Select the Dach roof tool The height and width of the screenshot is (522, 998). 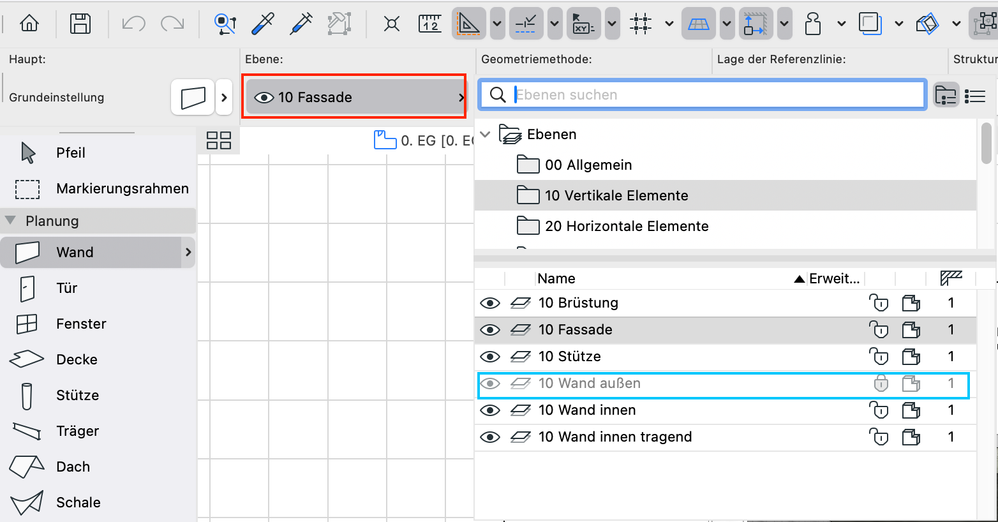pyautogui.click(x=98, y=467)
